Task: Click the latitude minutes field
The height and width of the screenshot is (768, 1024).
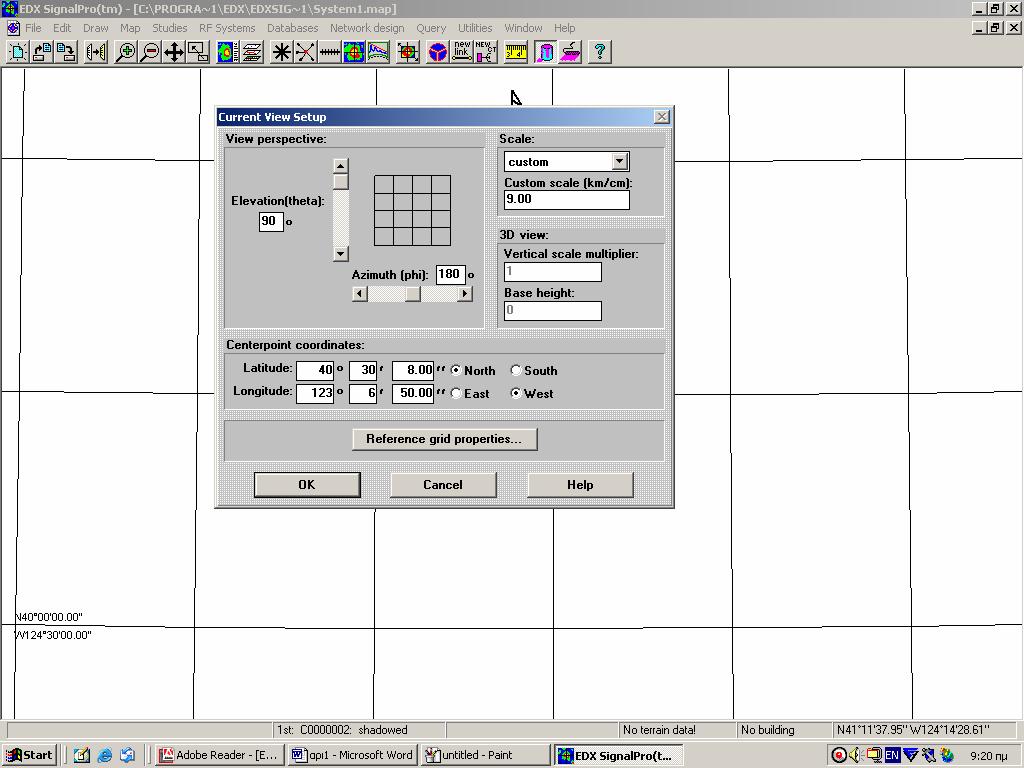Action: tap(363, 370)
